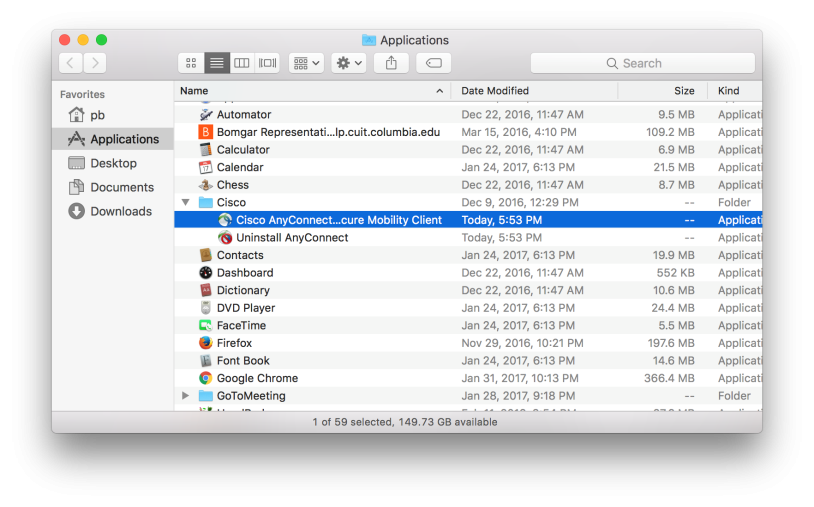Select the Google Chrome app icon

(x=206, y=378)
